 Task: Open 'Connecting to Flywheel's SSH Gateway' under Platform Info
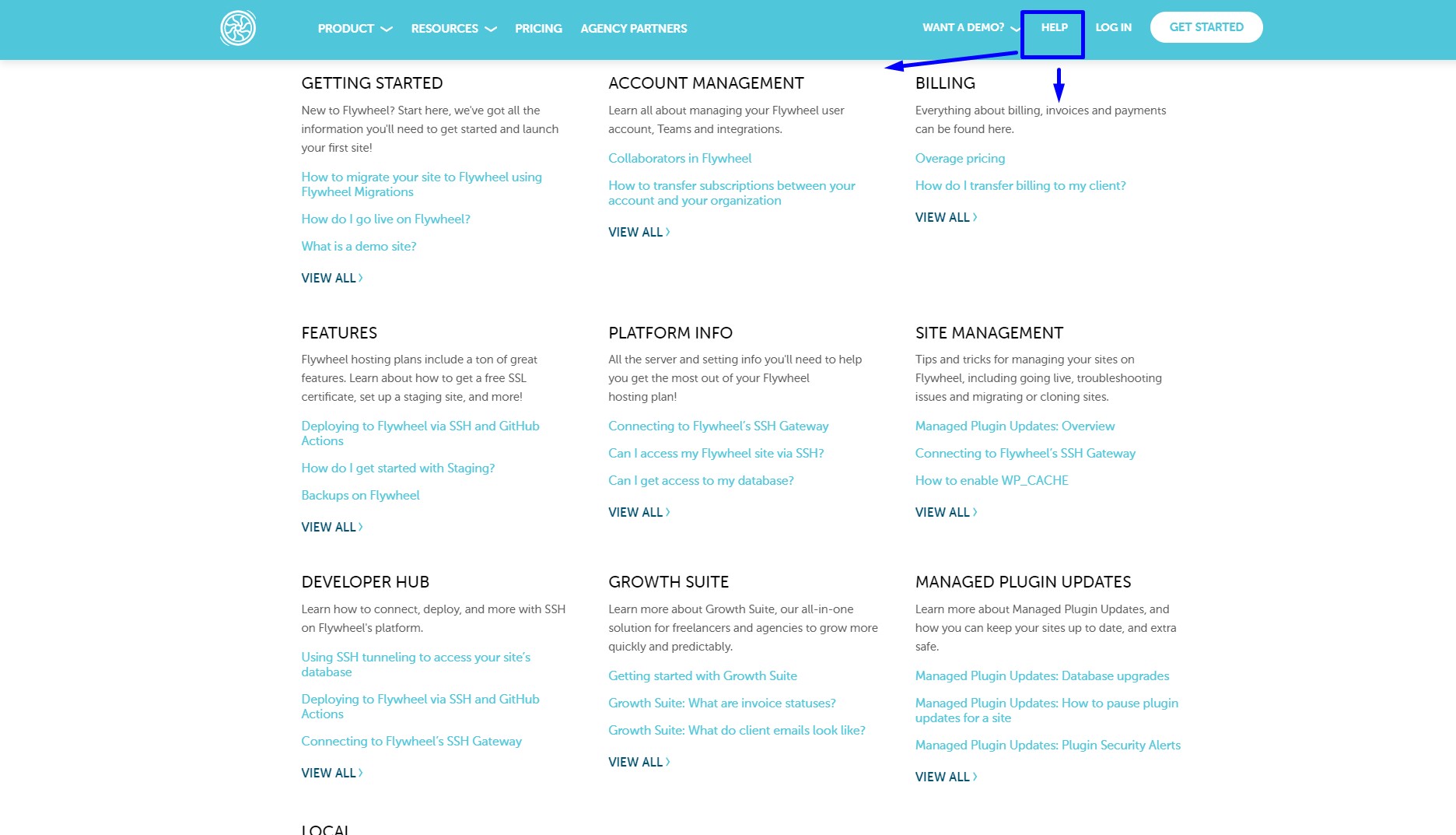719,426
